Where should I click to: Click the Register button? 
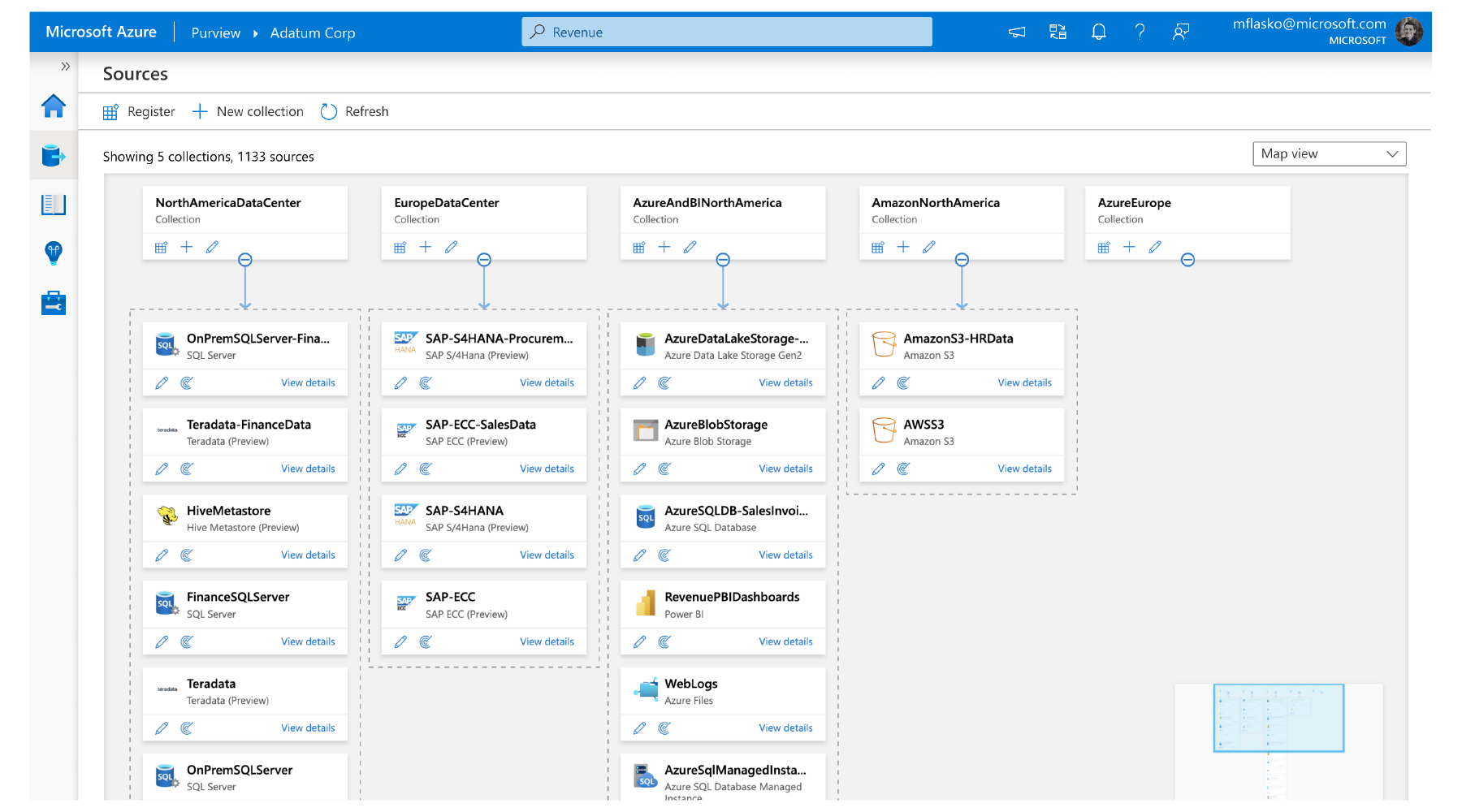tap(139, 112)
